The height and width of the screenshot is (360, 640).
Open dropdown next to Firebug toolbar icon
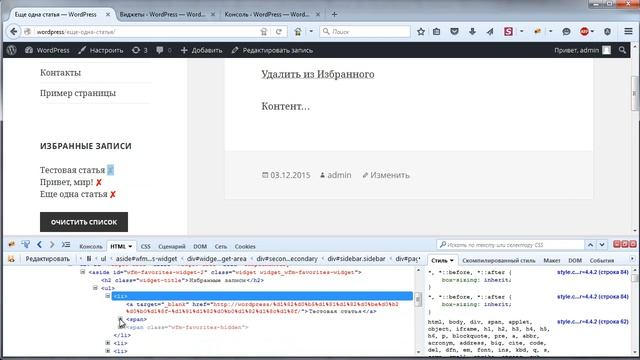[x=550, y=31]
